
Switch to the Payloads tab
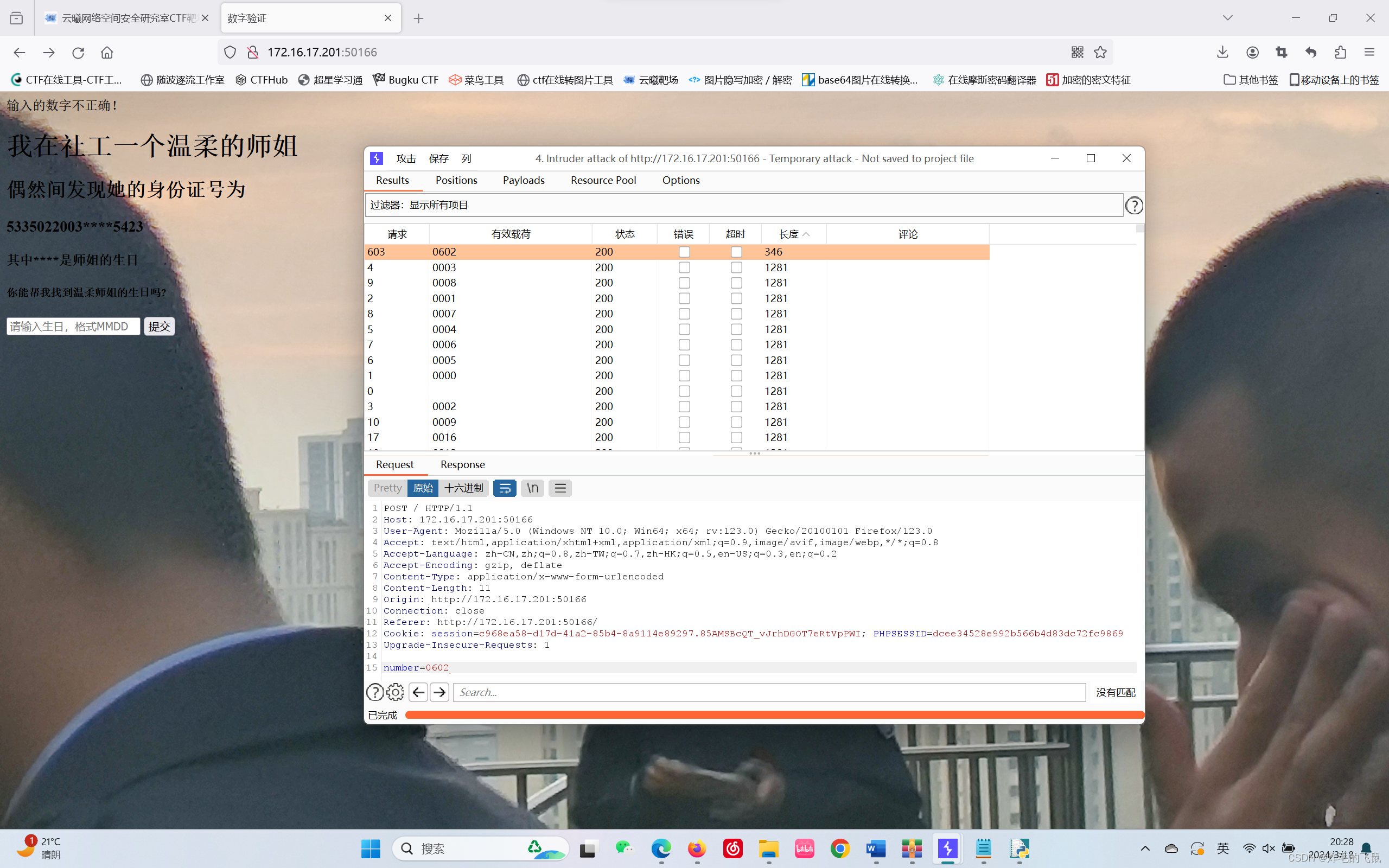(x=523, y=180)
